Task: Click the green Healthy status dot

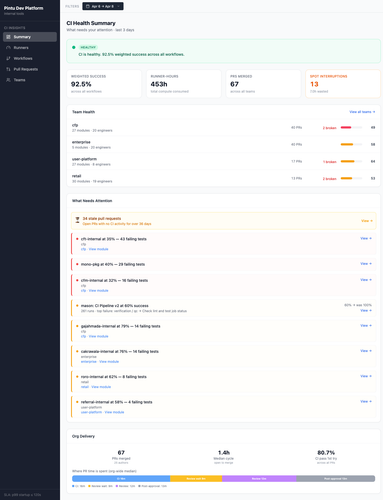Action: pos(74,47)
